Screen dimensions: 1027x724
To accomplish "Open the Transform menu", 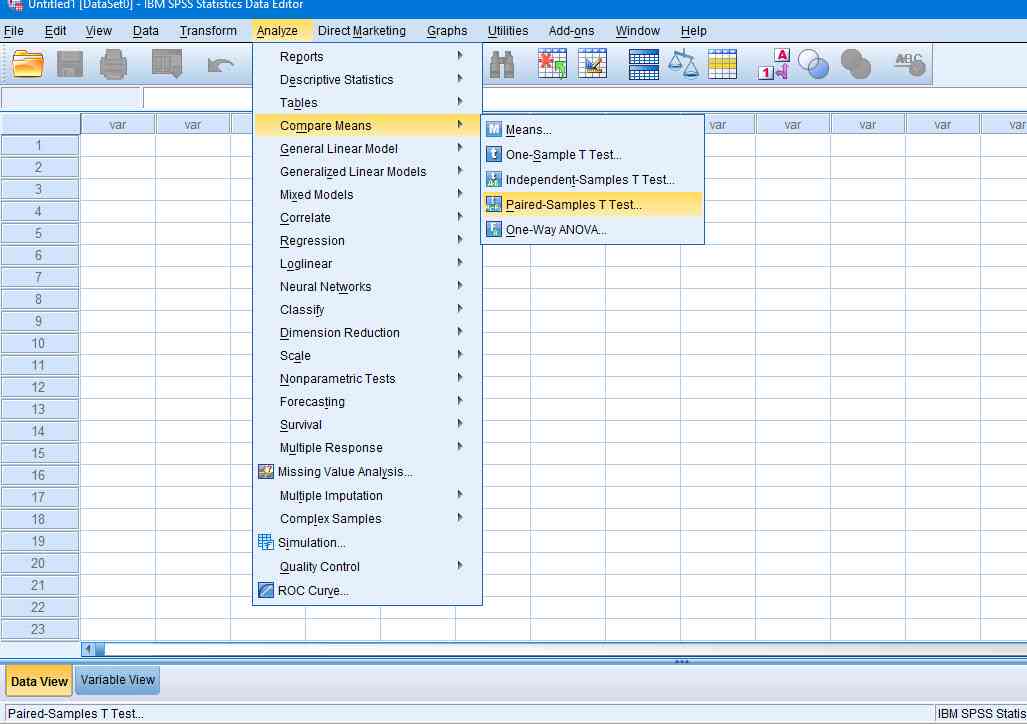I will [x=208, y=31].
